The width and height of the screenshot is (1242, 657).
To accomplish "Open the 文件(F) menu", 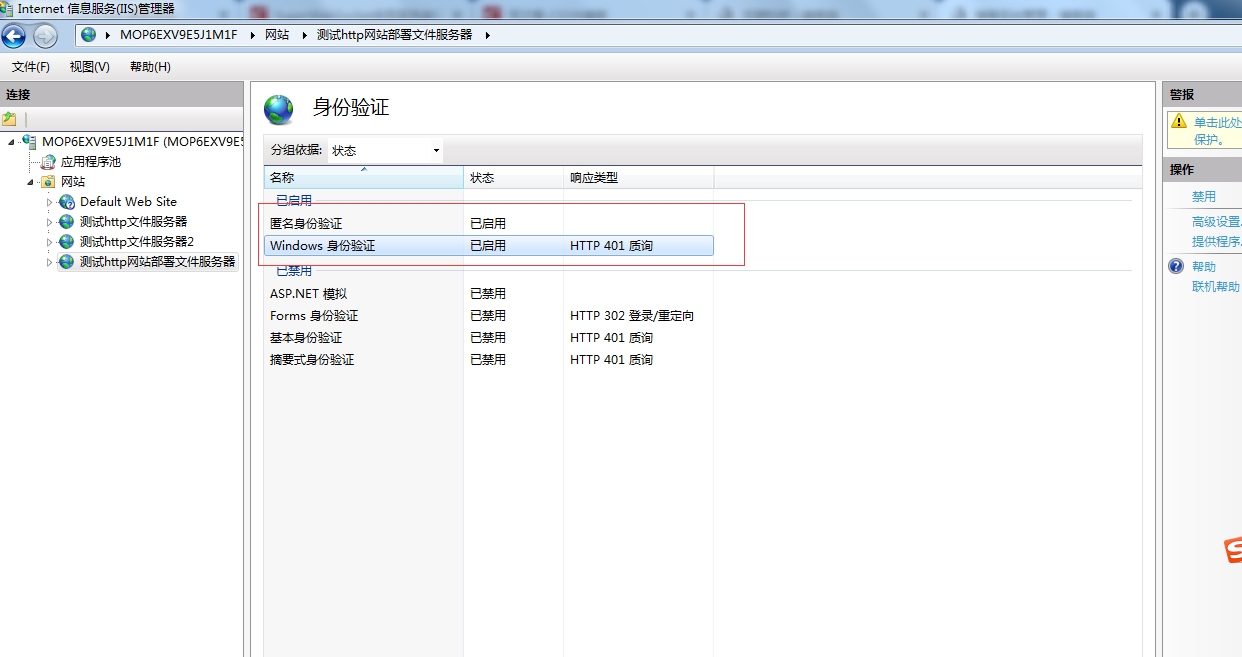I will (x=31, y=67).
